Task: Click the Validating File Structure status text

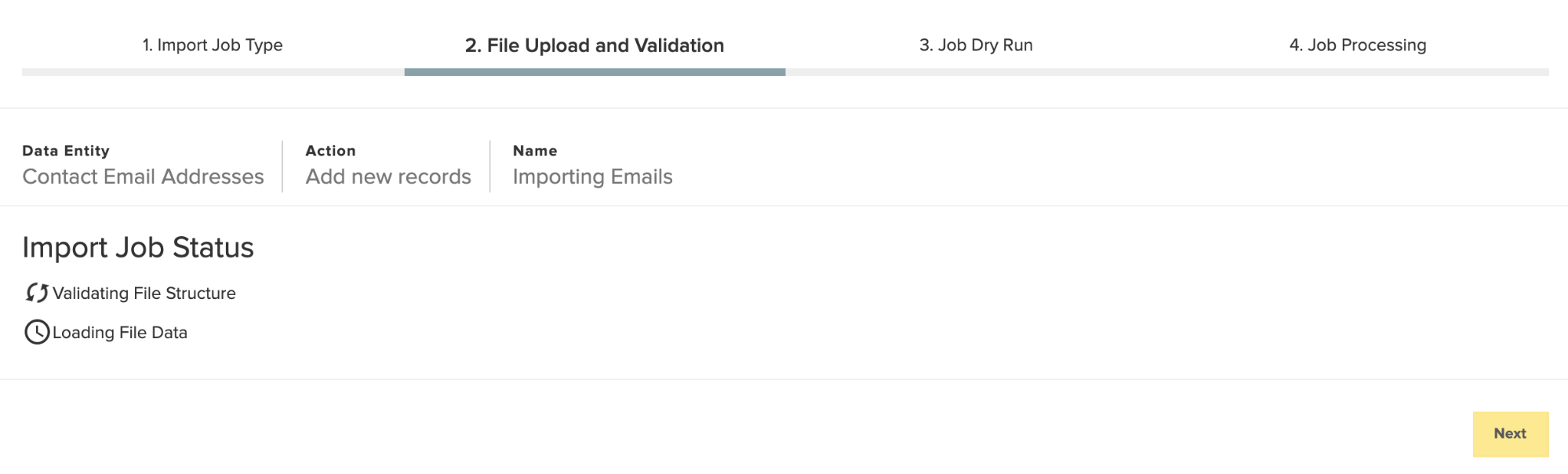Action: [x=144, y=293]
